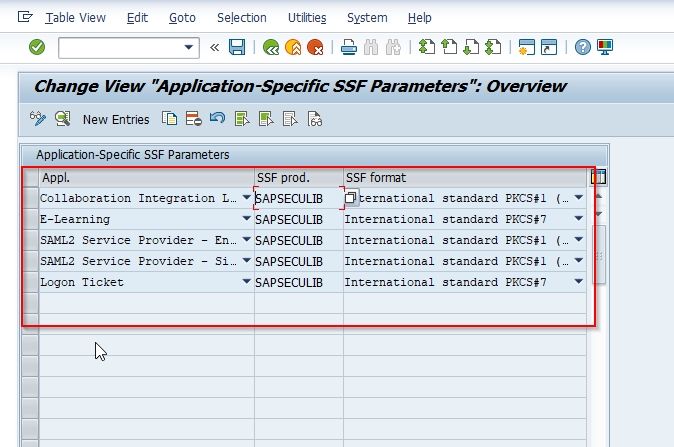674x447 pixels.
Task: Save with the floppy disk icon
Action: (237, 47)
